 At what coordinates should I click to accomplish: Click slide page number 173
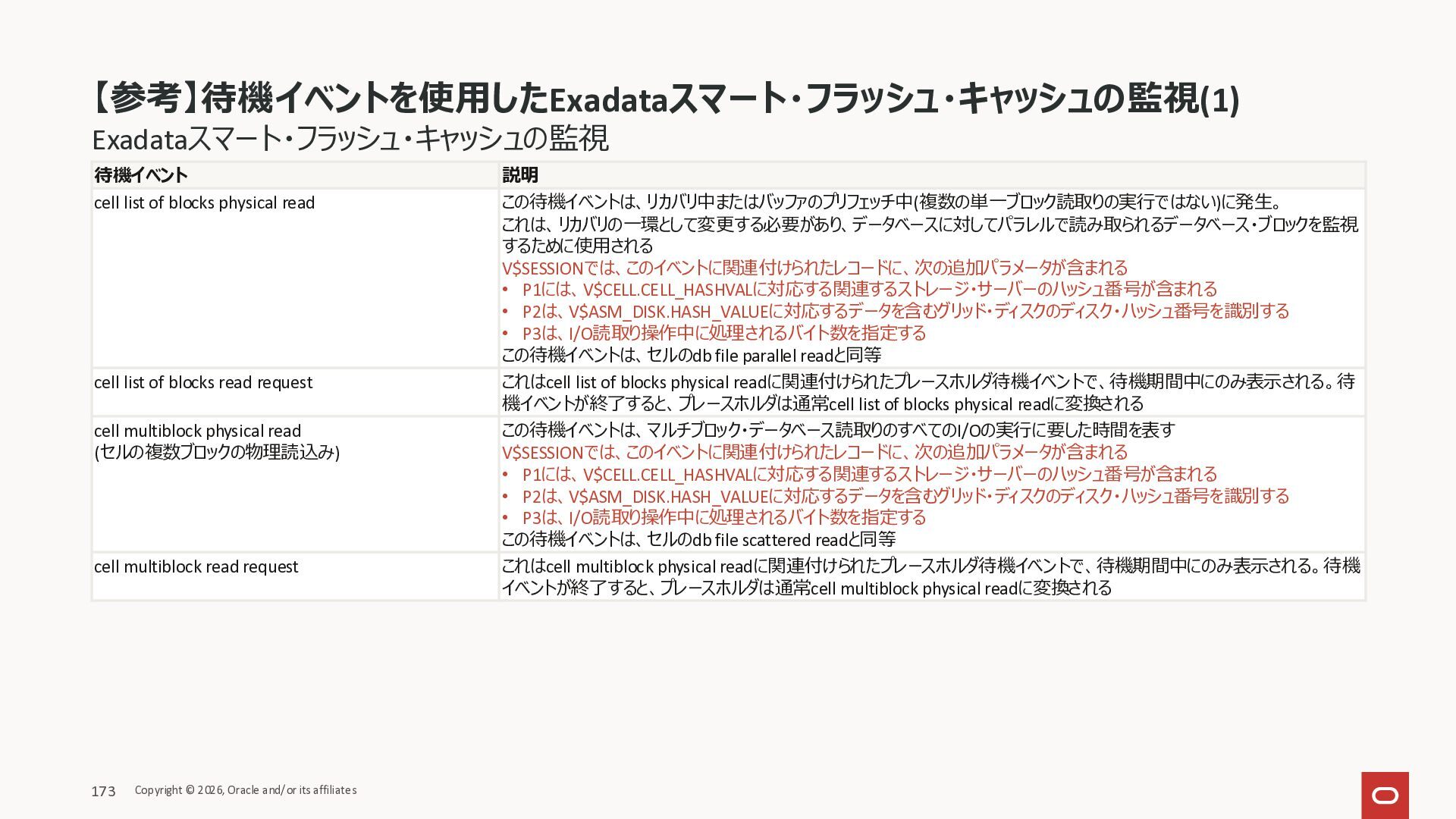tap(103, 791)
